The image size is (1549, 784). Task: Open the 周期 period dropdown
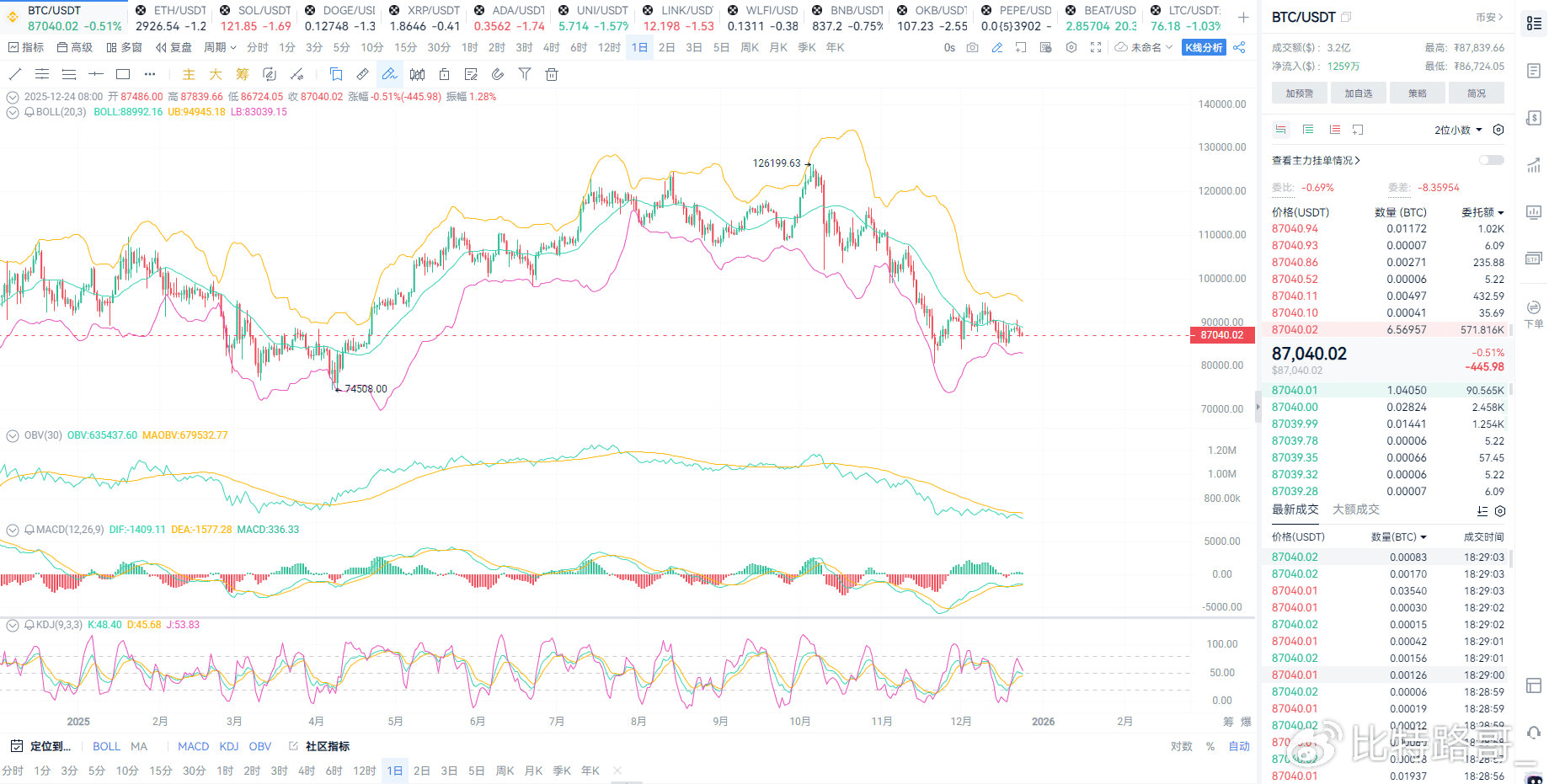[x=220, y=48]
